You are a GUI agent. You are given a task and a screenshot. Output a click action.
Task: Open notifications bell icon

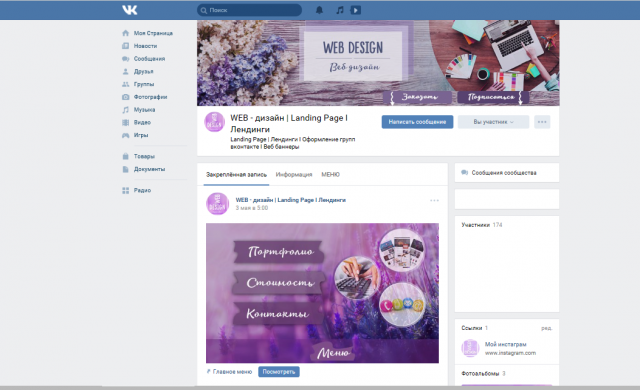[x=319, y=10]
